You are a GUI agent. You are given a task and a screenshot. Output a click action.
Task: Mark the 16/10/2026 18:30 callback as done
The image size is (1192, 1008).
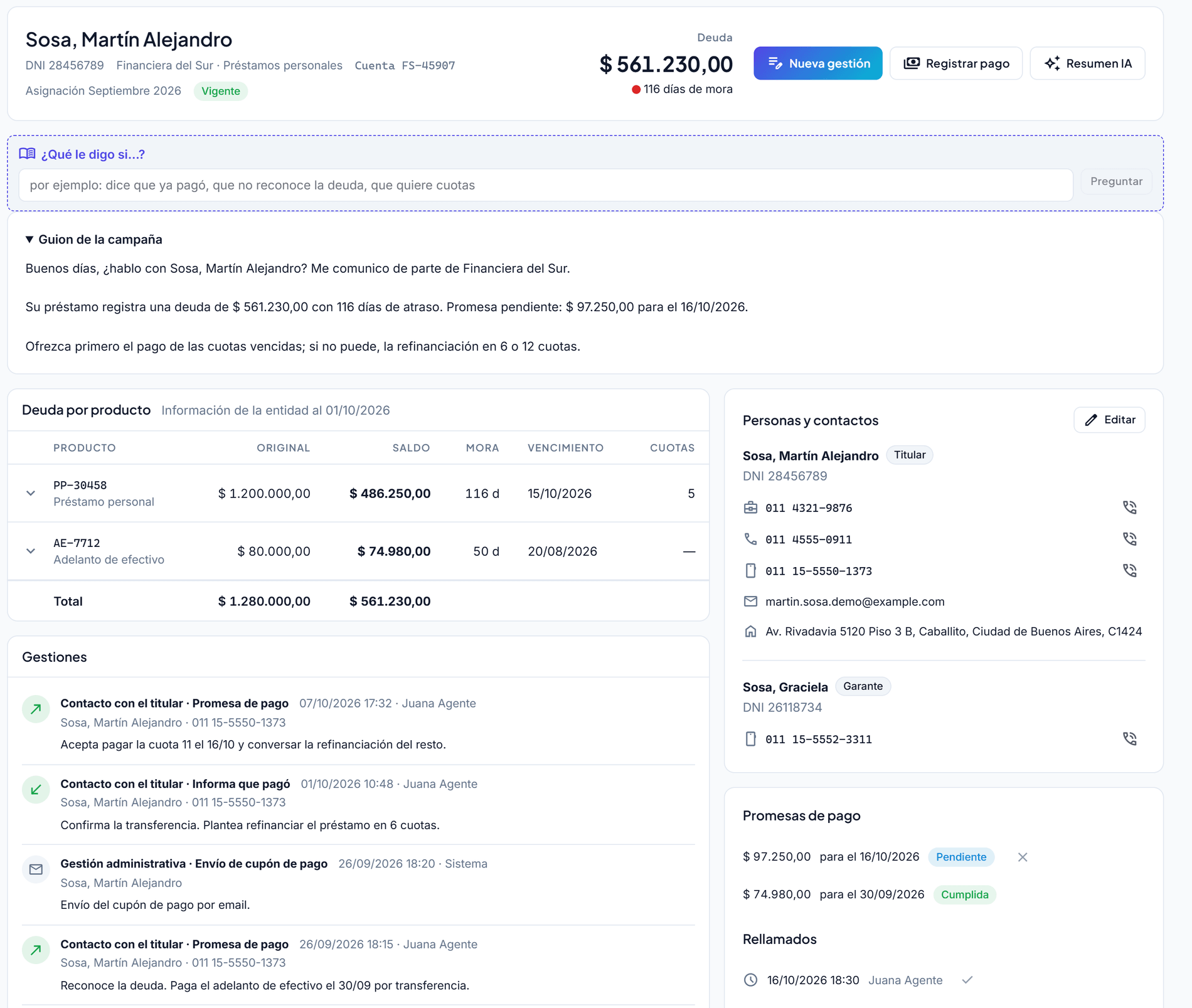[x=967, y=980]
